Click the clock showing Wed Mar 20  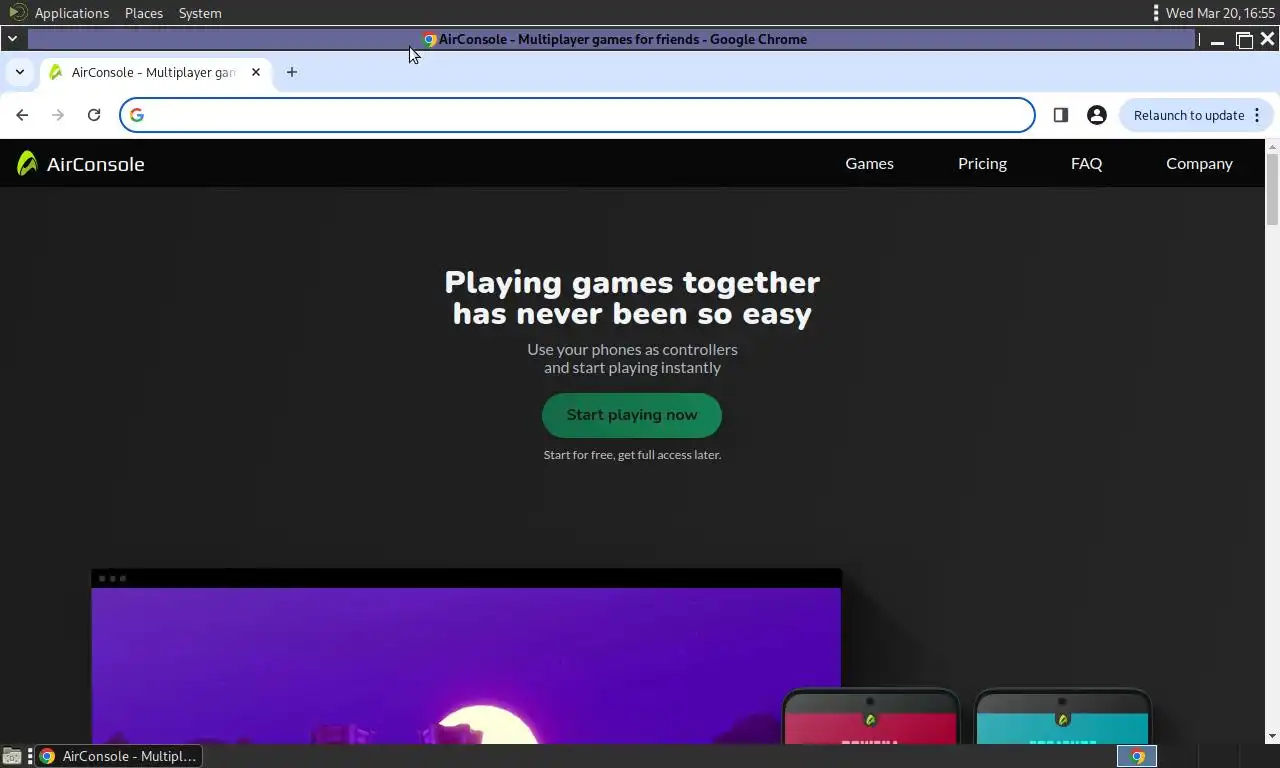1220,13
